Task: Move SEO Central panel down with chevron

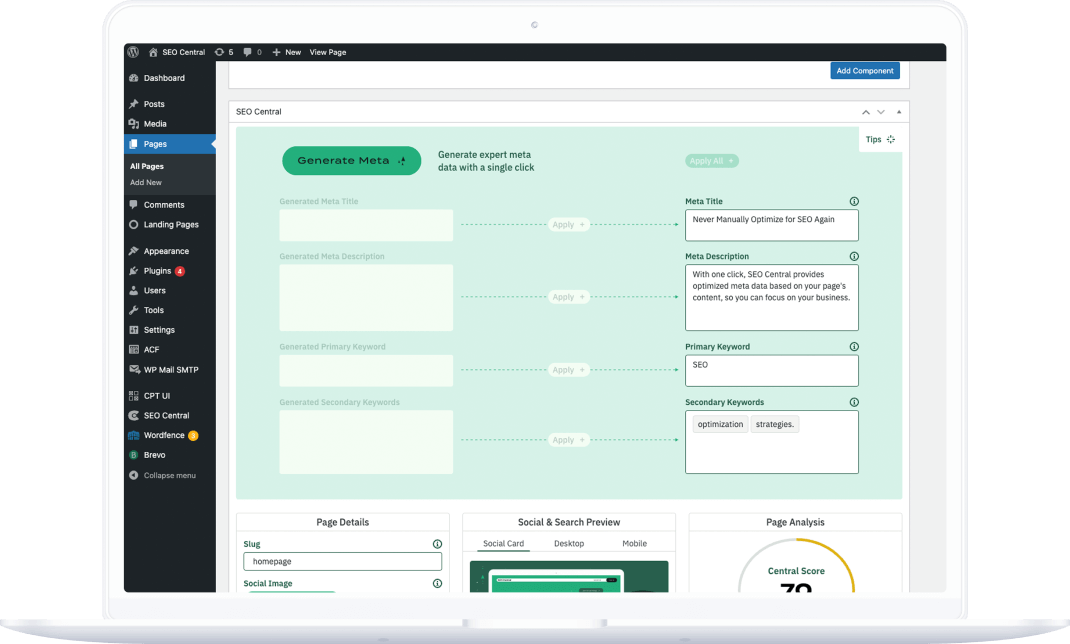Action: pos(881,112)
